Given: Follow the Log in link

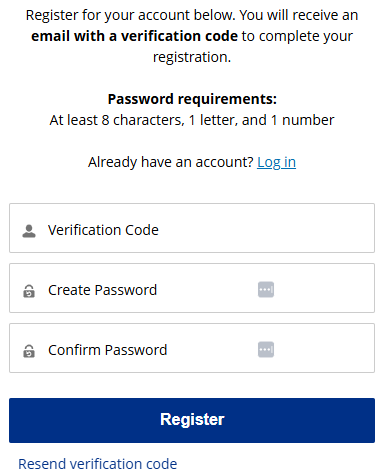Looking at the screenshot, I should tap(276, 162).
